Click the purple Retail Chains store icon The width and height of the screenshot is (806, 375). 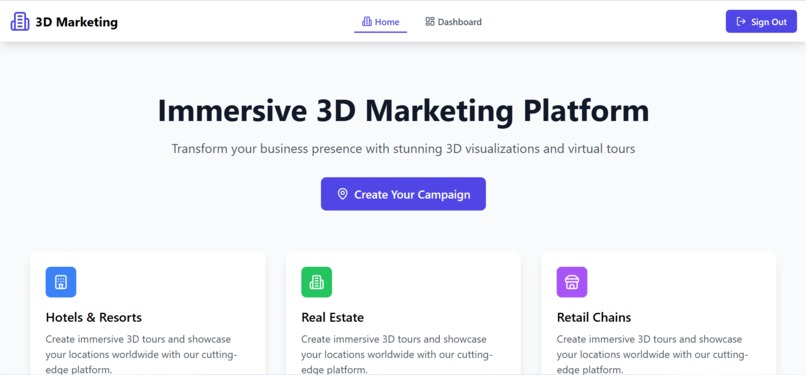coord(572,282)
